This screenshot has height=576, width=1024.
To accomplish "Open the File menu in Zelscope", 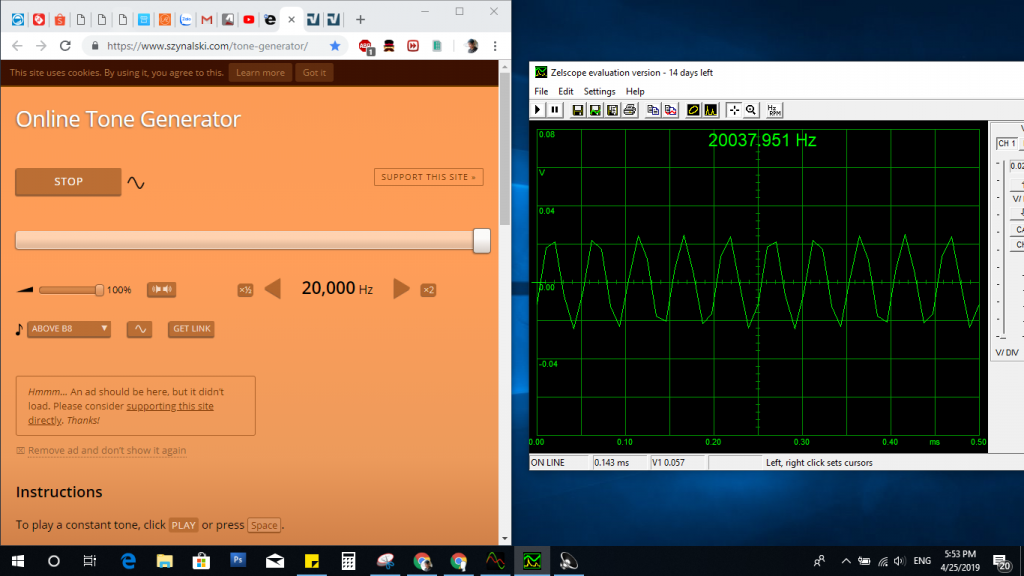I will pos(541,91).
